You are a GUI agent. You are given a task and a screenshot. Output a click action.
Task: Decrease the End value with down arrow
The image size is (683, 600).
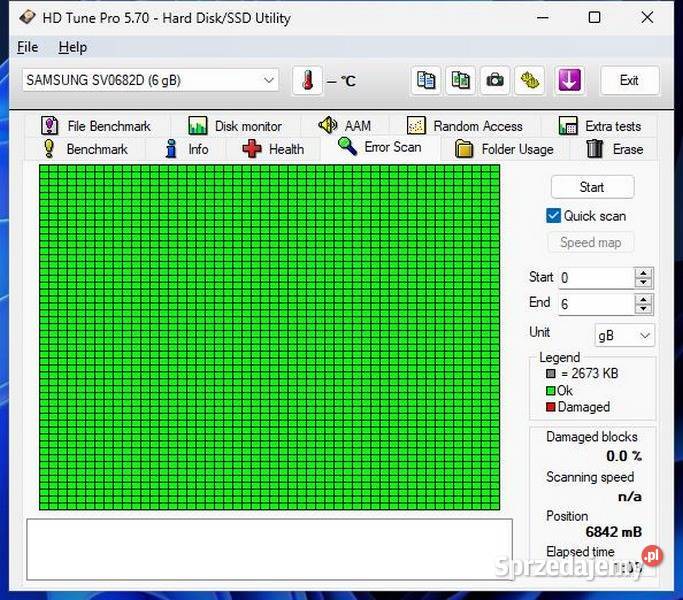(643, 309)
